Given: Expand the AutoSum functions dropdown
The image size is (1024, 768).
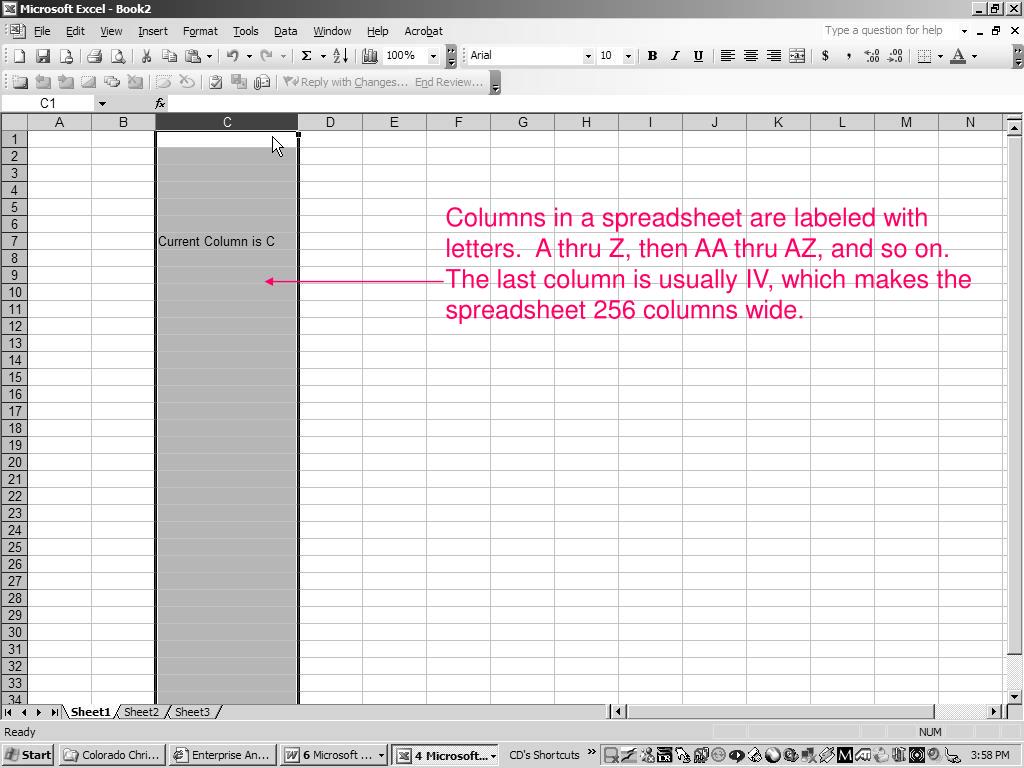Looking at the screenshot, I should 323,56.
